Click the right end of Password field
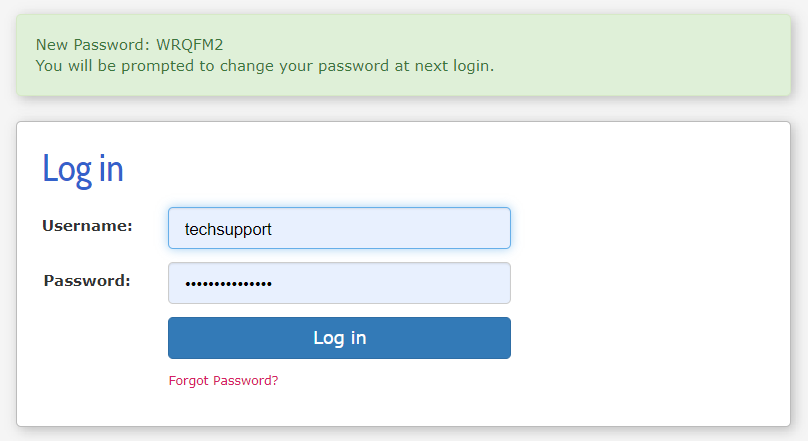This screenshot has height=441, width=808. tap(495, 283)
